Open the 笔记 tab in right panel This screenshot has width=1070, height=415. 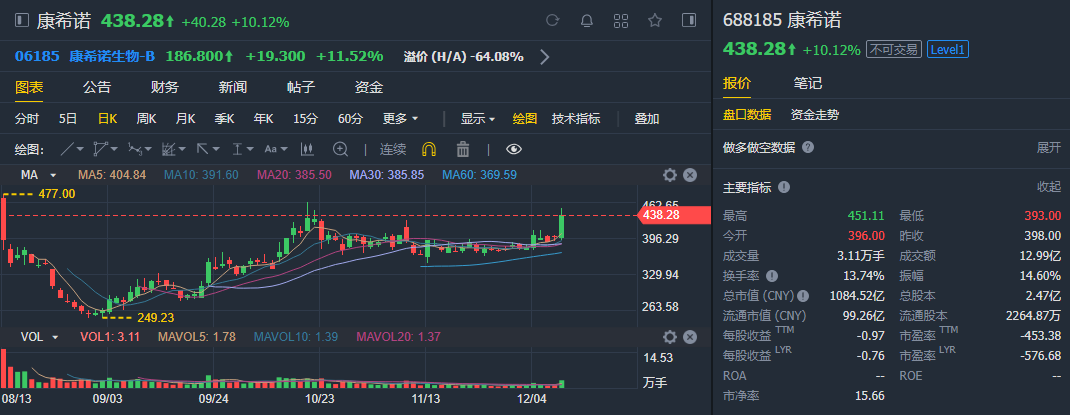(x=808, y=83)
